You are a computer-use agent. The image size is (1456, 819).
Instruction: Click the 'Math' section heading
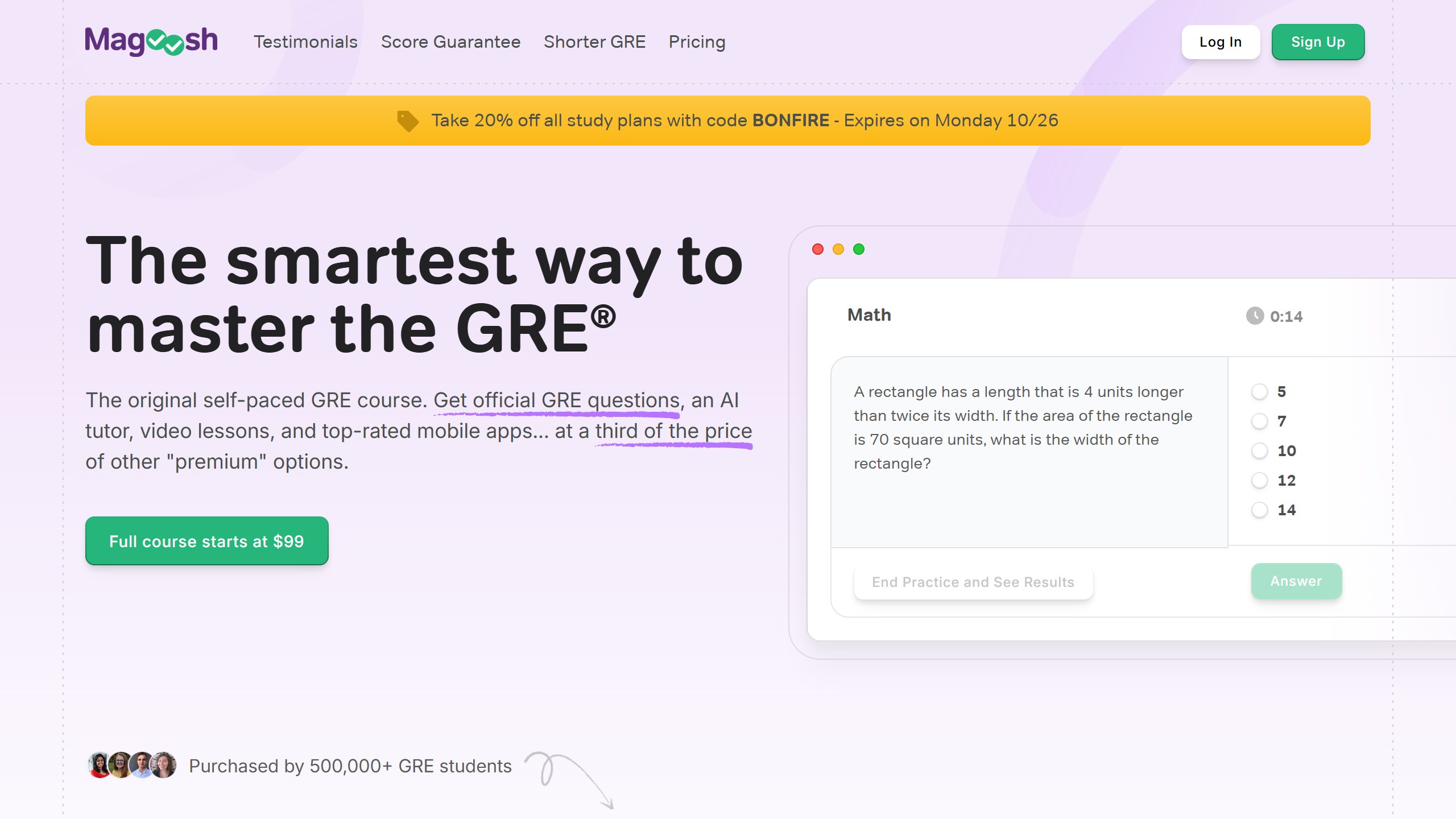(x=869, y=315)
